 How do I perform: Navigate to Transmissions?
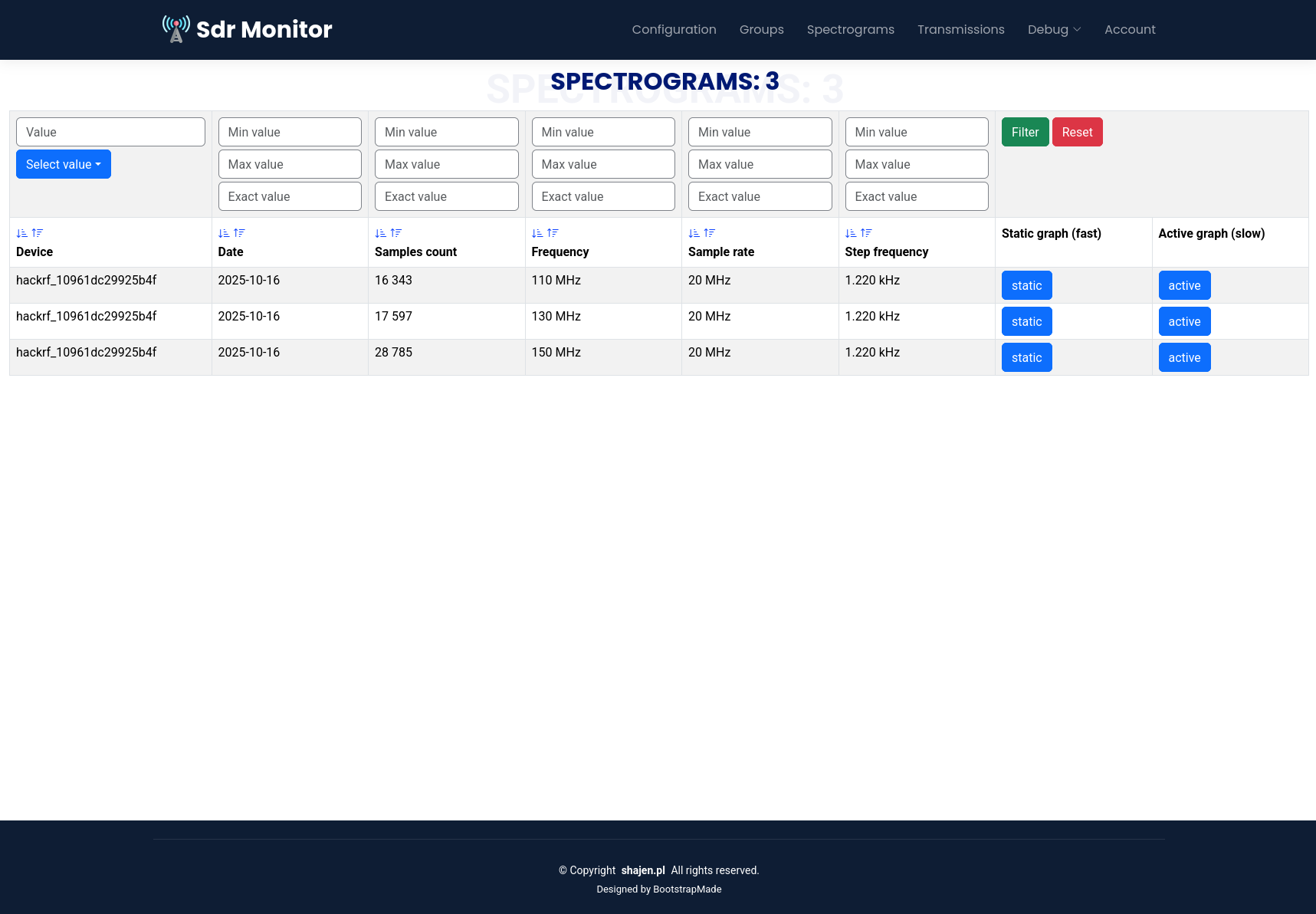[x=960, y=29]
